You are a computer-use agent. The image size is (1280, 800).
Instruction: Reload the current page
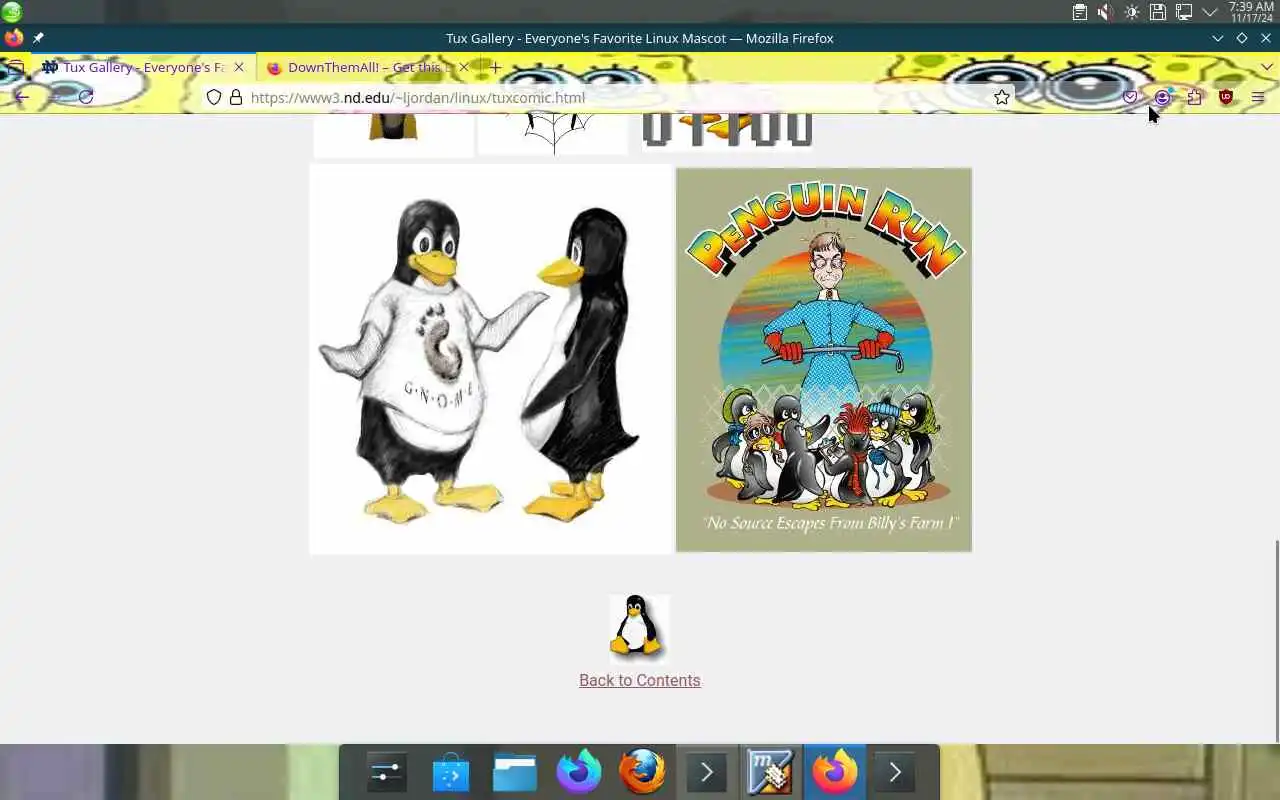pyautogui.click(x=86, y=97)
